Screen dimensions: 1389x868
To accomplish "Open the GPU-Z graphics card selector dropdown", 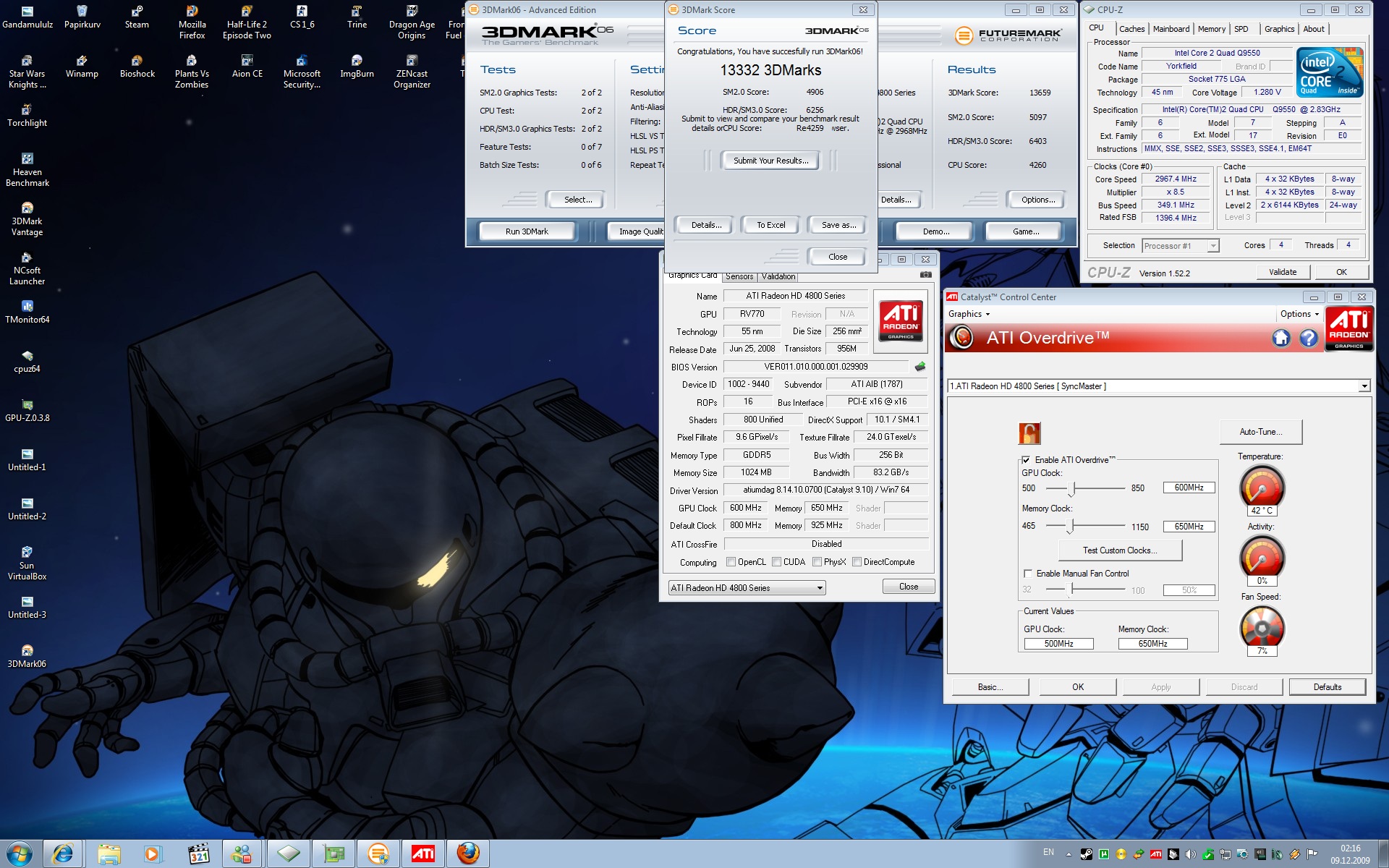I will pyautogui.click(x=747, y=588).
